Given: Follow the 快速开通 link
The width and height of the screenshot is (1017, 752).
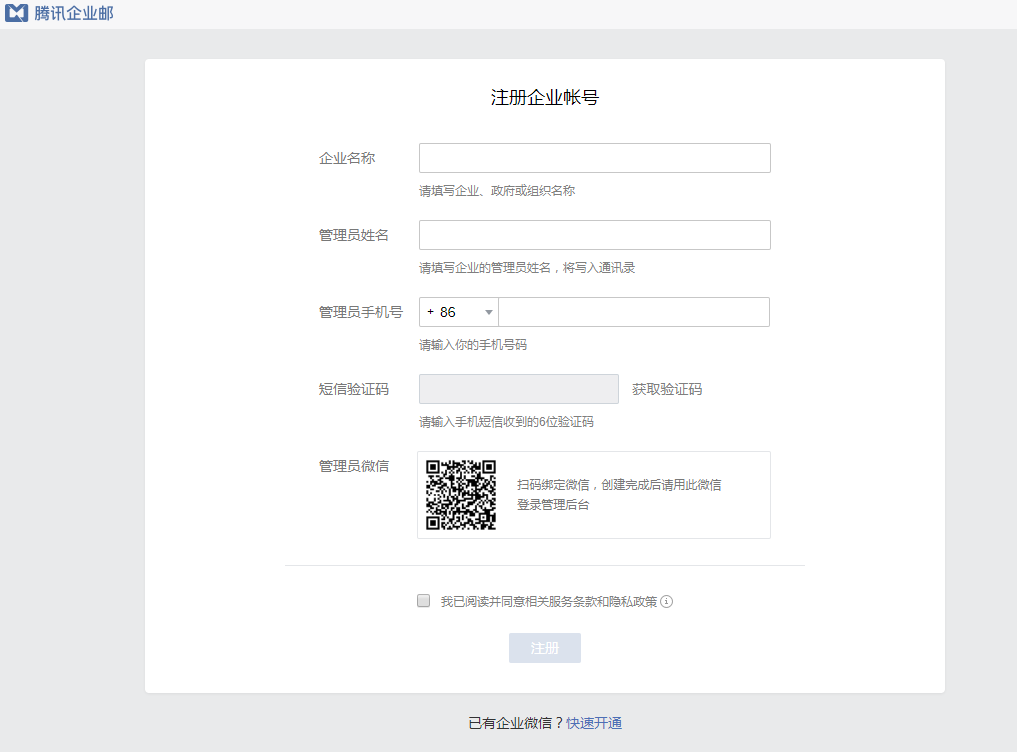Looking at the screenshot, I should 594,723.
